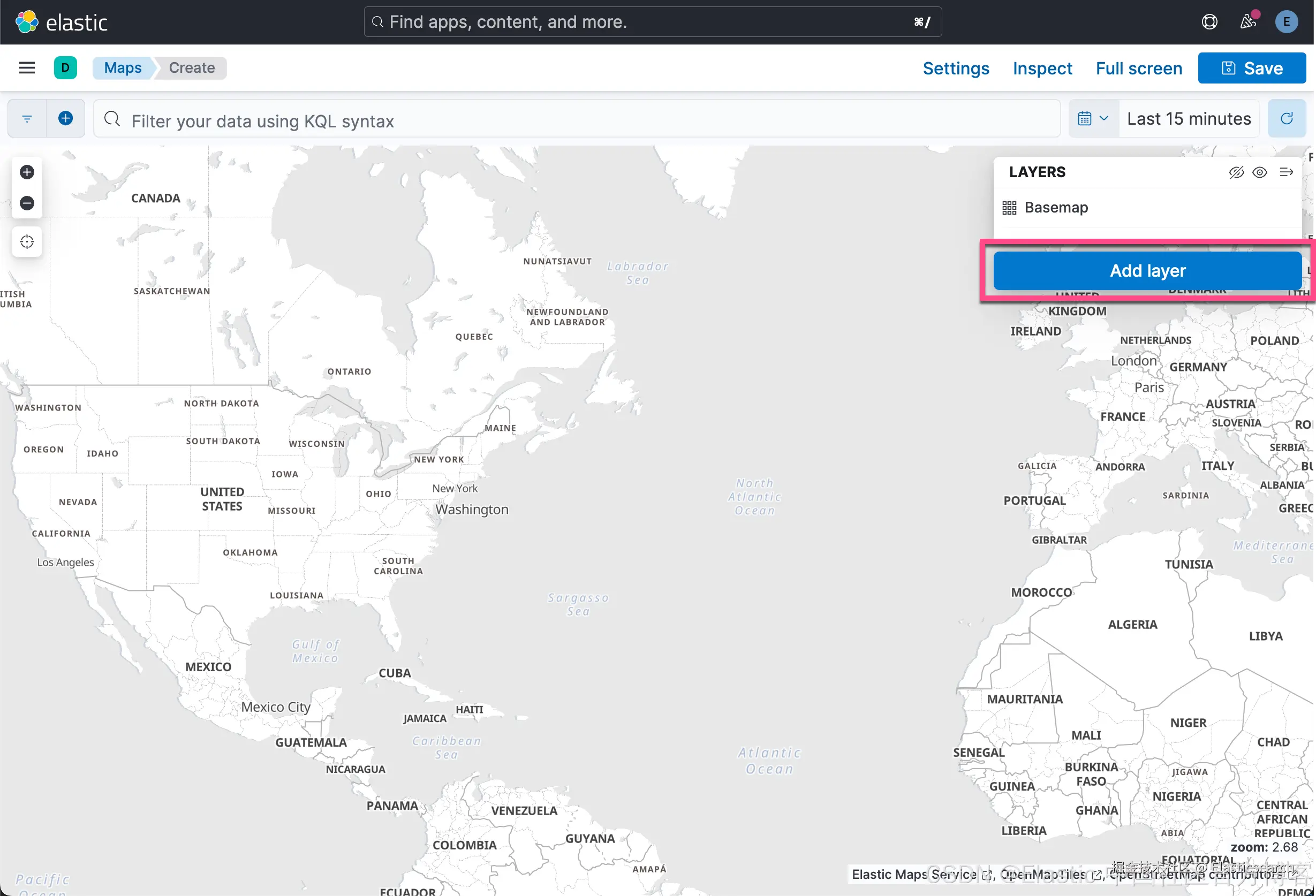Open the date quick menu dropdown
The height and width of the screenshot is (896, 1316).
click(1093, 119)
